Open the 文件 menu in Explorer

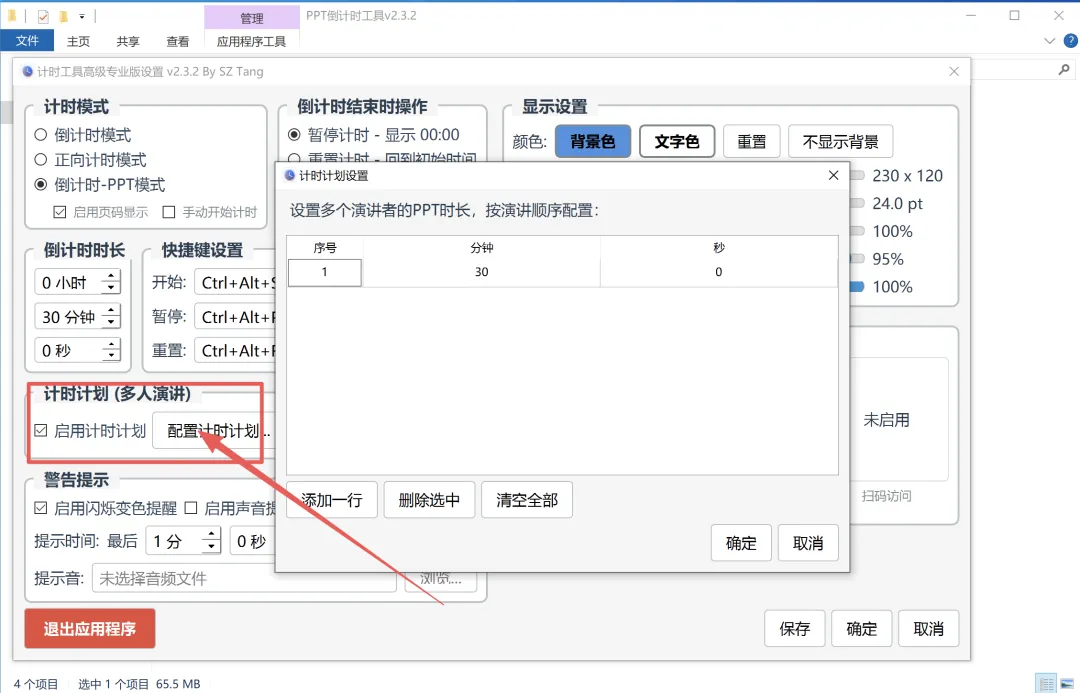point(28,41)
